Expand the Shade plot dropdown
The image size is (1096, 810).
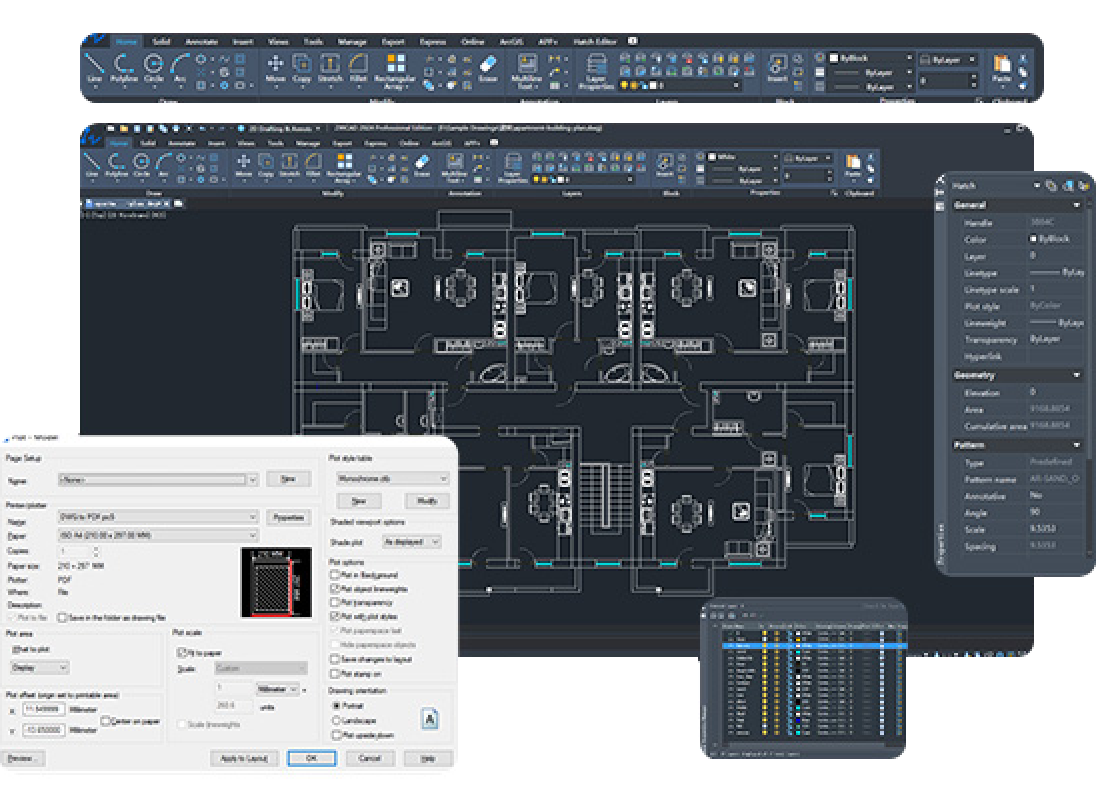[x=411, y=541]
